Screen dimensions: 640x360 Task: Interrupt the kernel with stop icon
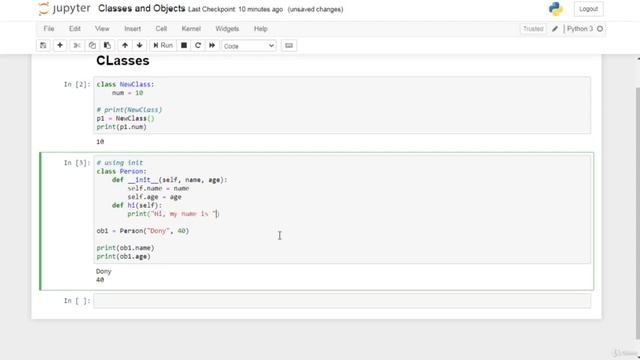click(184, 45)
